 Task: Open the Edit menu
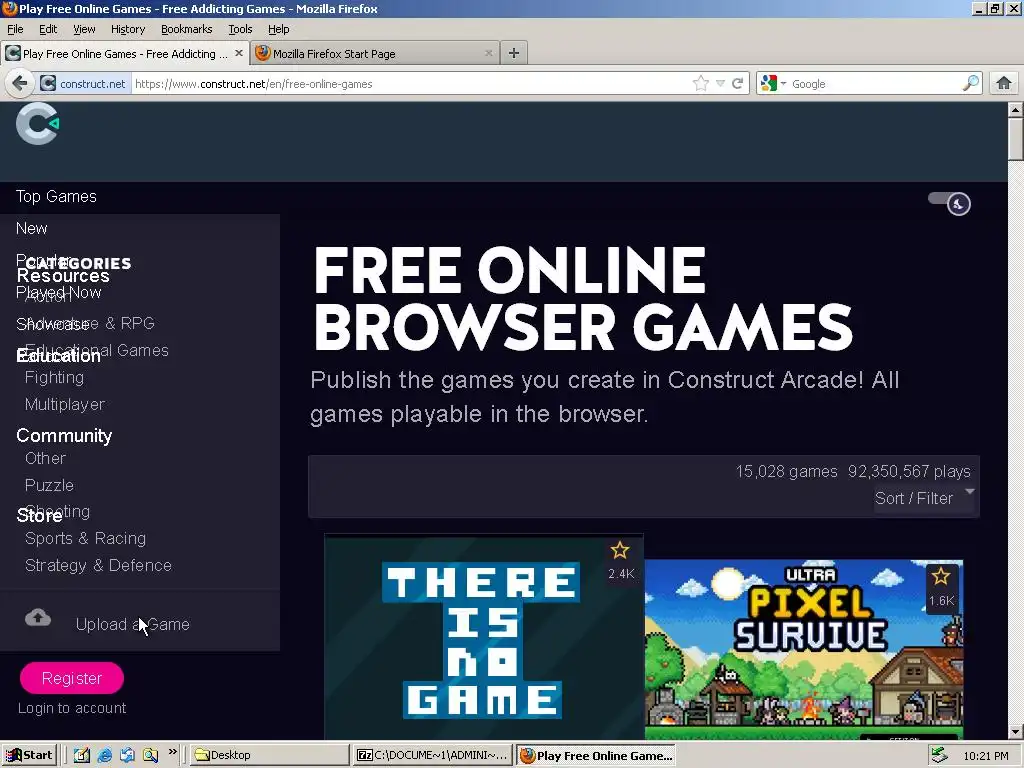coord(48,29)
